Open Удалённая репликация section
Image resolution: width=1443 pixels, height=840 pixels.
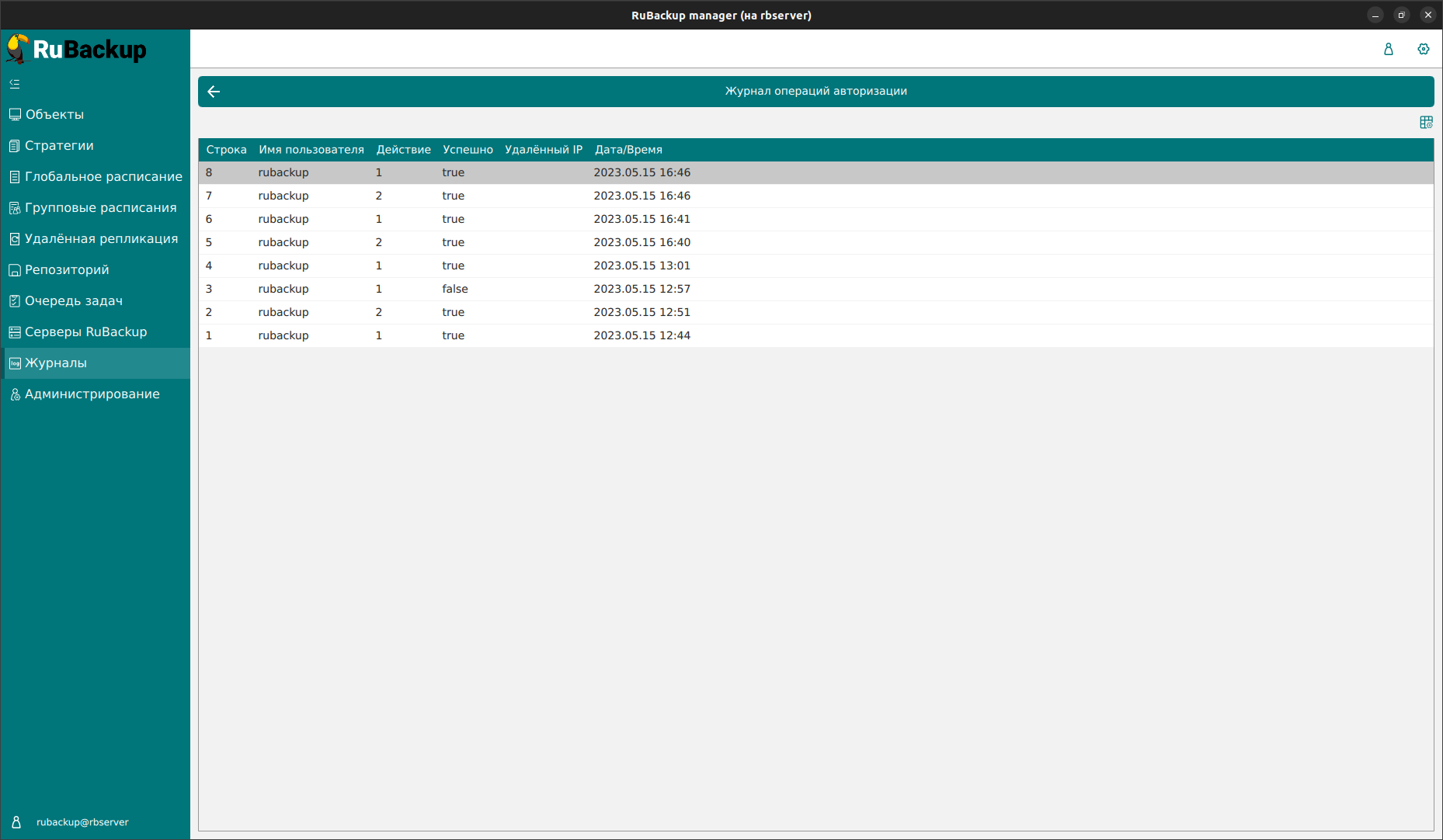[x=101, y=239]
